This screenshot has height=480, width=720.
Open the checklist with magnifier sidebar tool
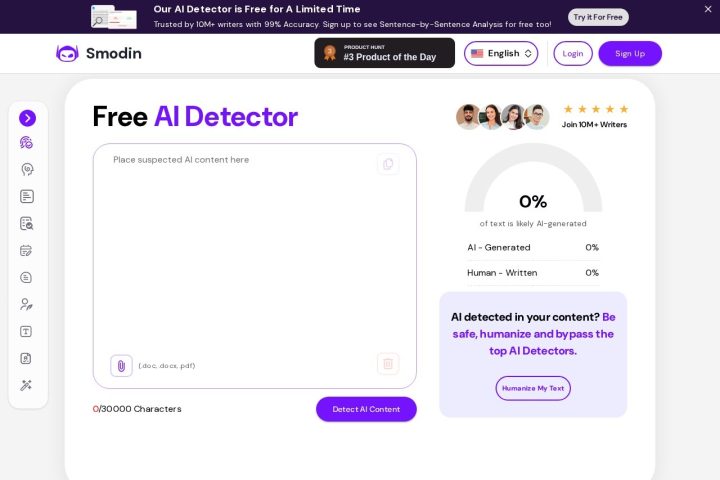coord(27,224)
